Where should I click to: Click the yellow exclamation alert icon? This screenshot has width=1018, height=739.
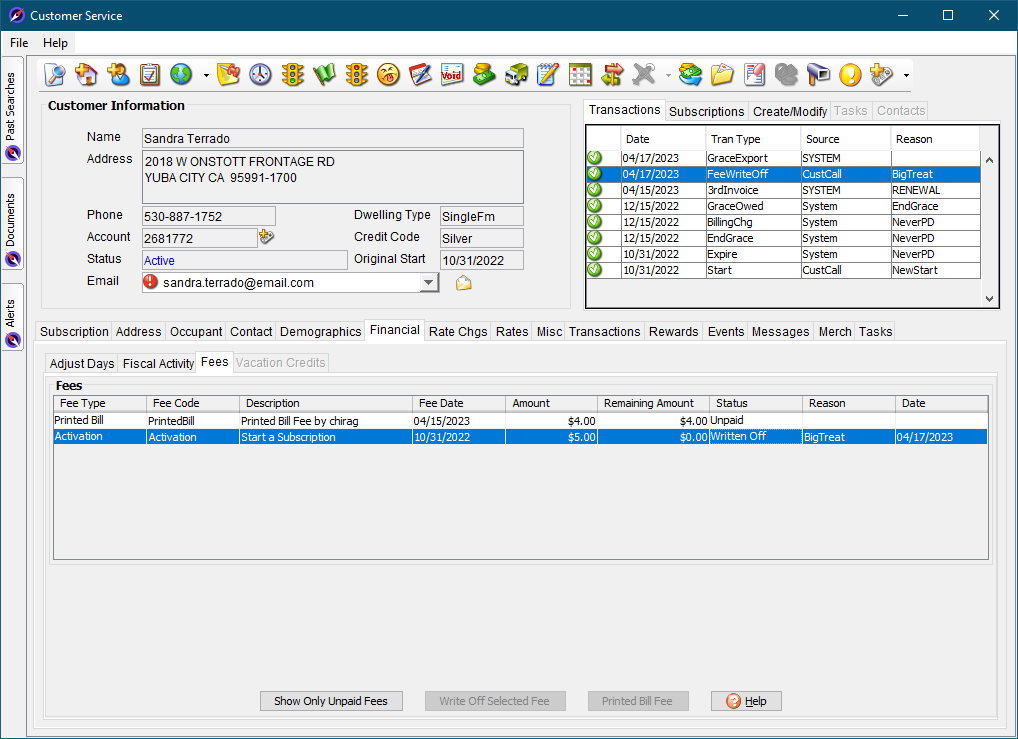(x=850, y=75)
